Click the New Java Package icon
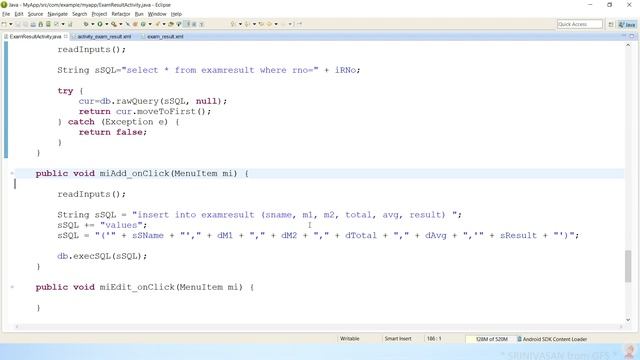This screenshot has height=360, width=640. click(135, 24)
